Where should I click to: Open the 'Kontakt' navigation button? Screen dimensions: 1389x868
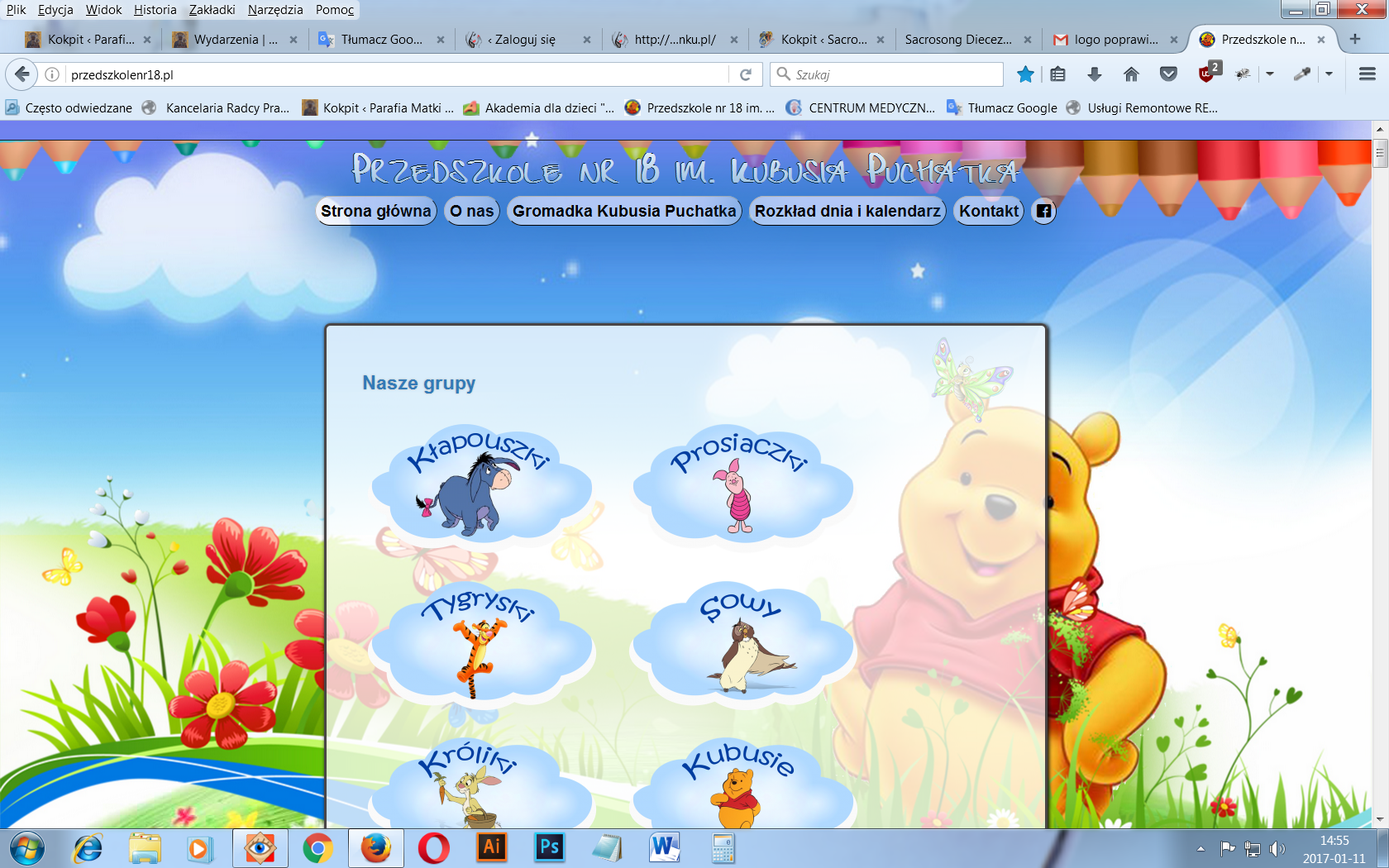pyautogui.click(x=989, y=211)
